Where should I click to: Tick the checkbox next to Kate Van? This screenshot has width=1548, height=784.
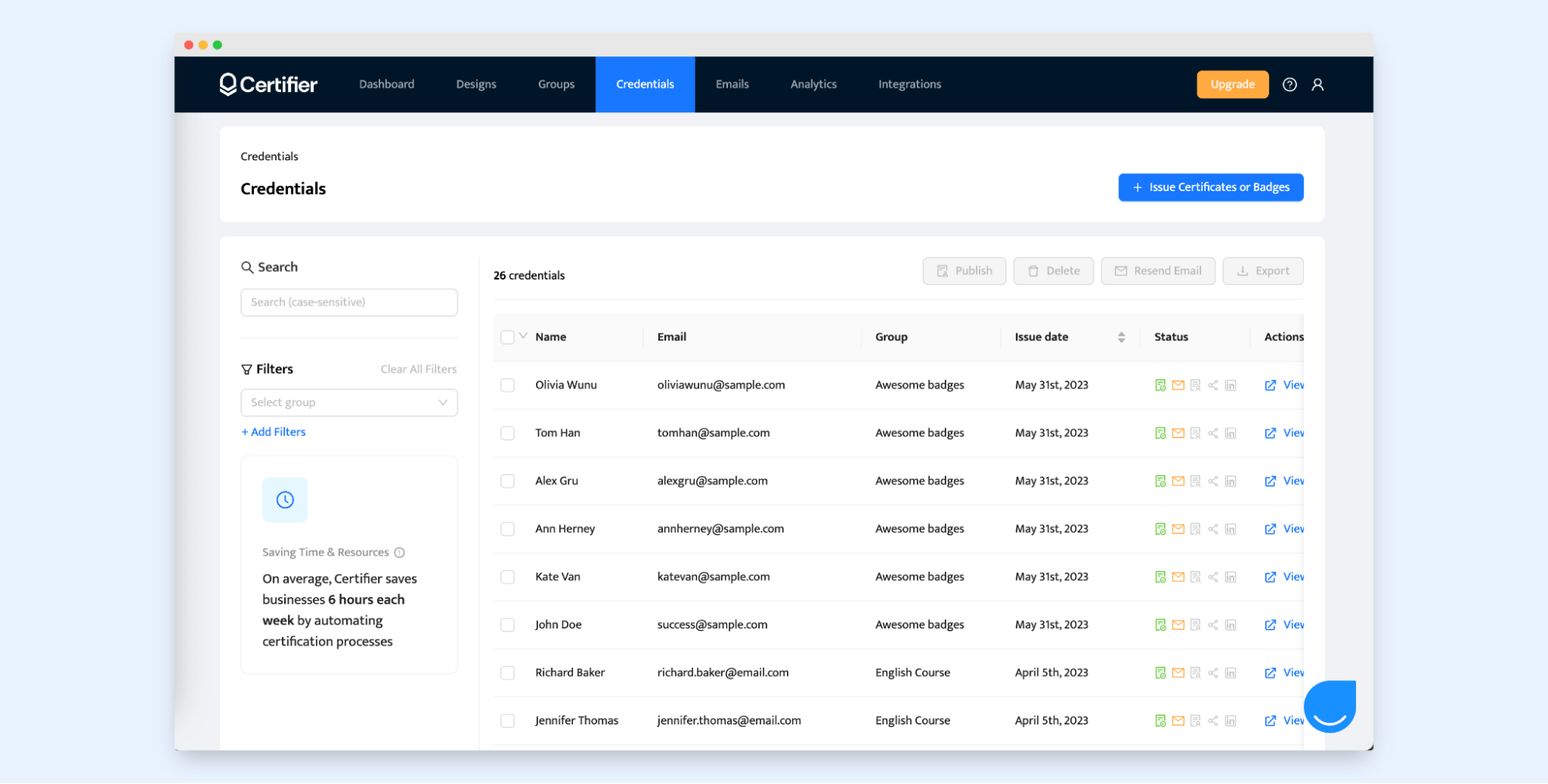coord(507,577)
